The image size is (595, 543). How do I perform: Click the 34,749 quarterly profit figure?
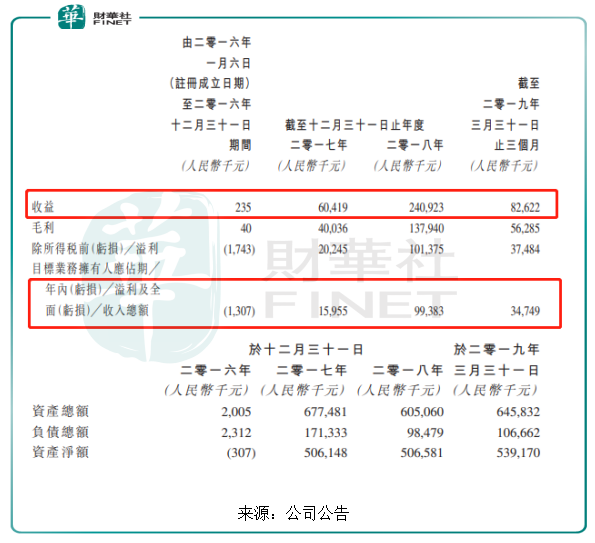pos(525,311)
